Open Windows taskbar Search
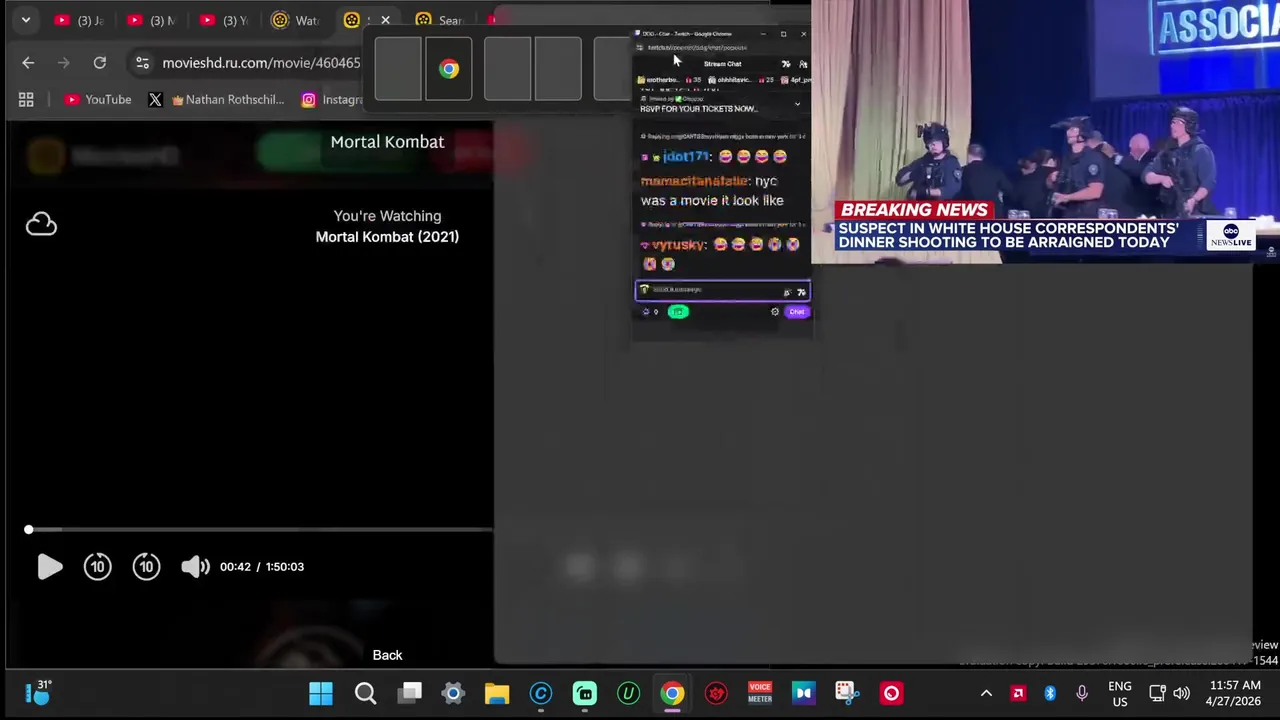The width and height of the screenshot is (1280, 720). click(x=365, y=693)
